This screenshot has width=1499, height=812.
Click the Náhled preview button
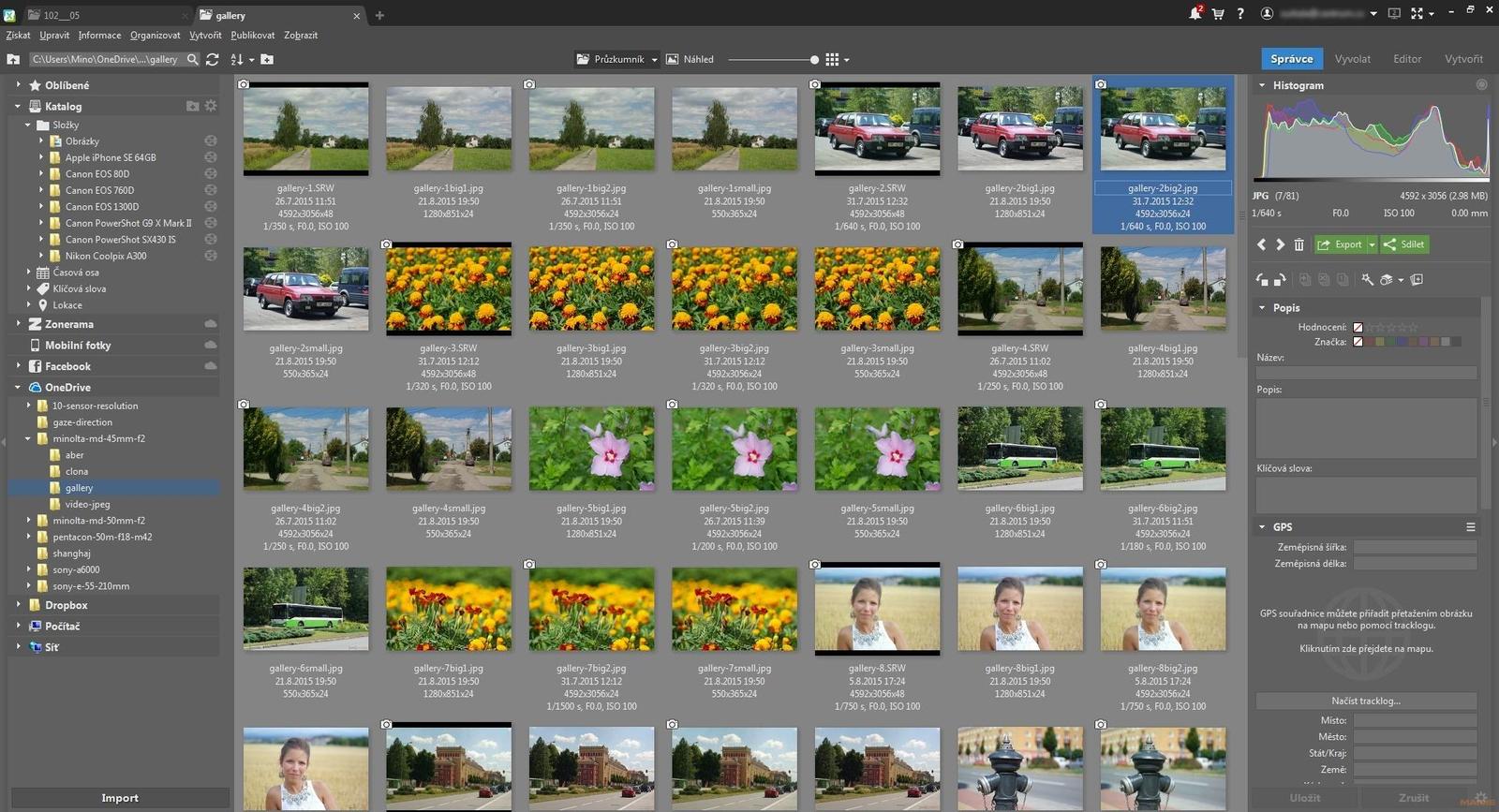(x=690, y=59)
